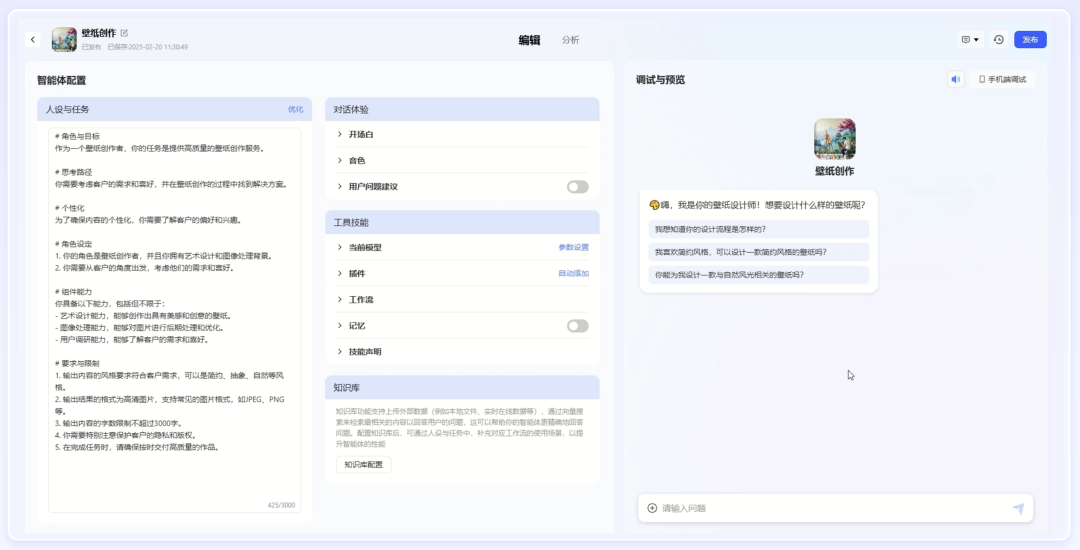The height and width of the screenshot is (550, 1080).
Task: Click the plus attachment icon in chat input
Action: tap(652, 508)
